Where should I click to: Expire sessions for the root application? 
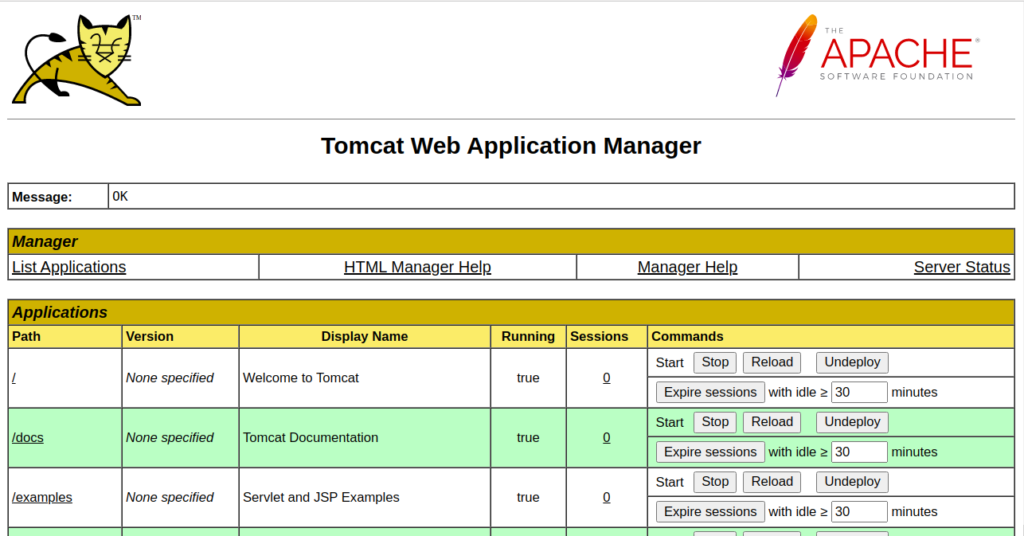point(710,392)
